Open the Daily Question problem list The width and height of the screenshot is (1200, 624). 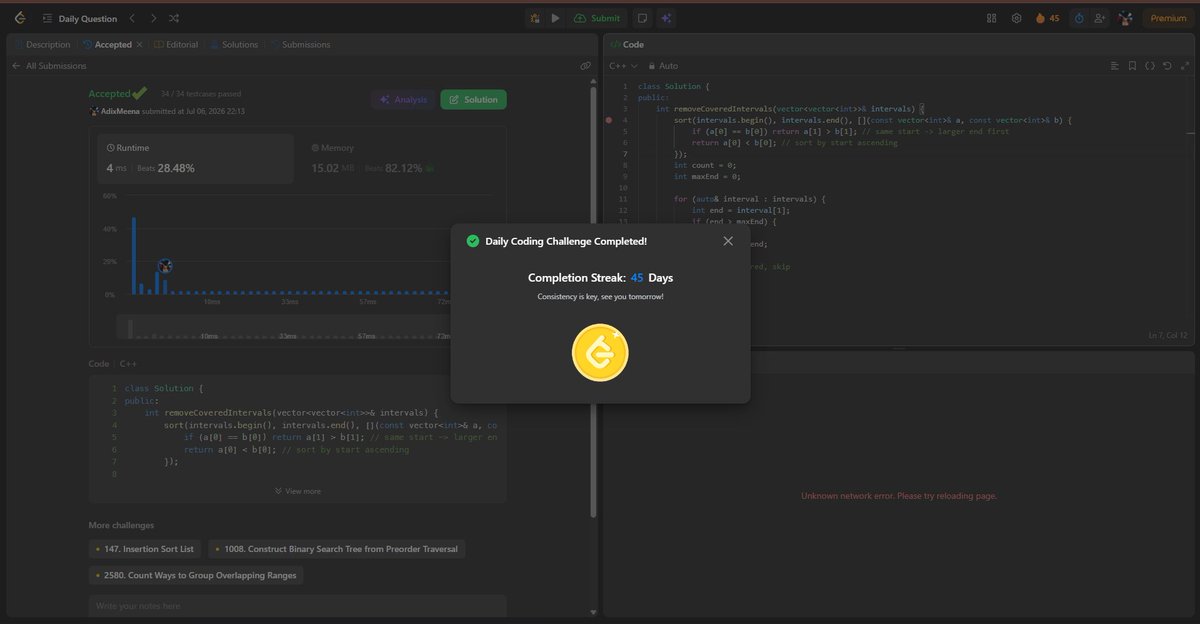[80, 18]
